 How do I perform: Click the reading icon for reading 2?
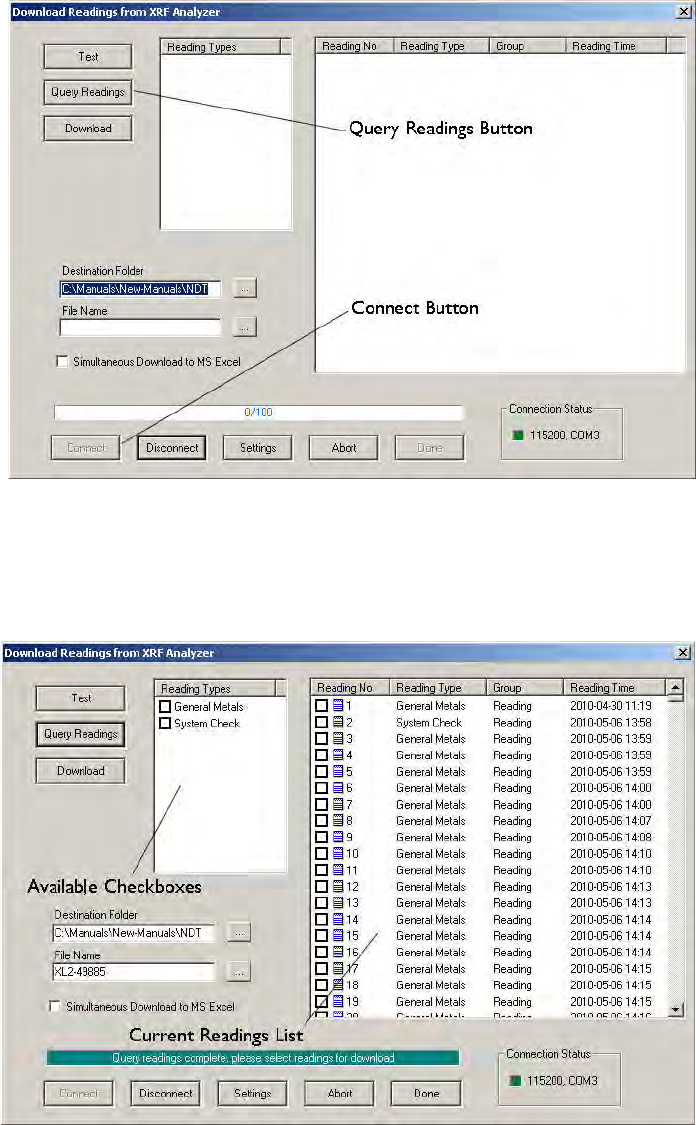(x=338, y=722)
